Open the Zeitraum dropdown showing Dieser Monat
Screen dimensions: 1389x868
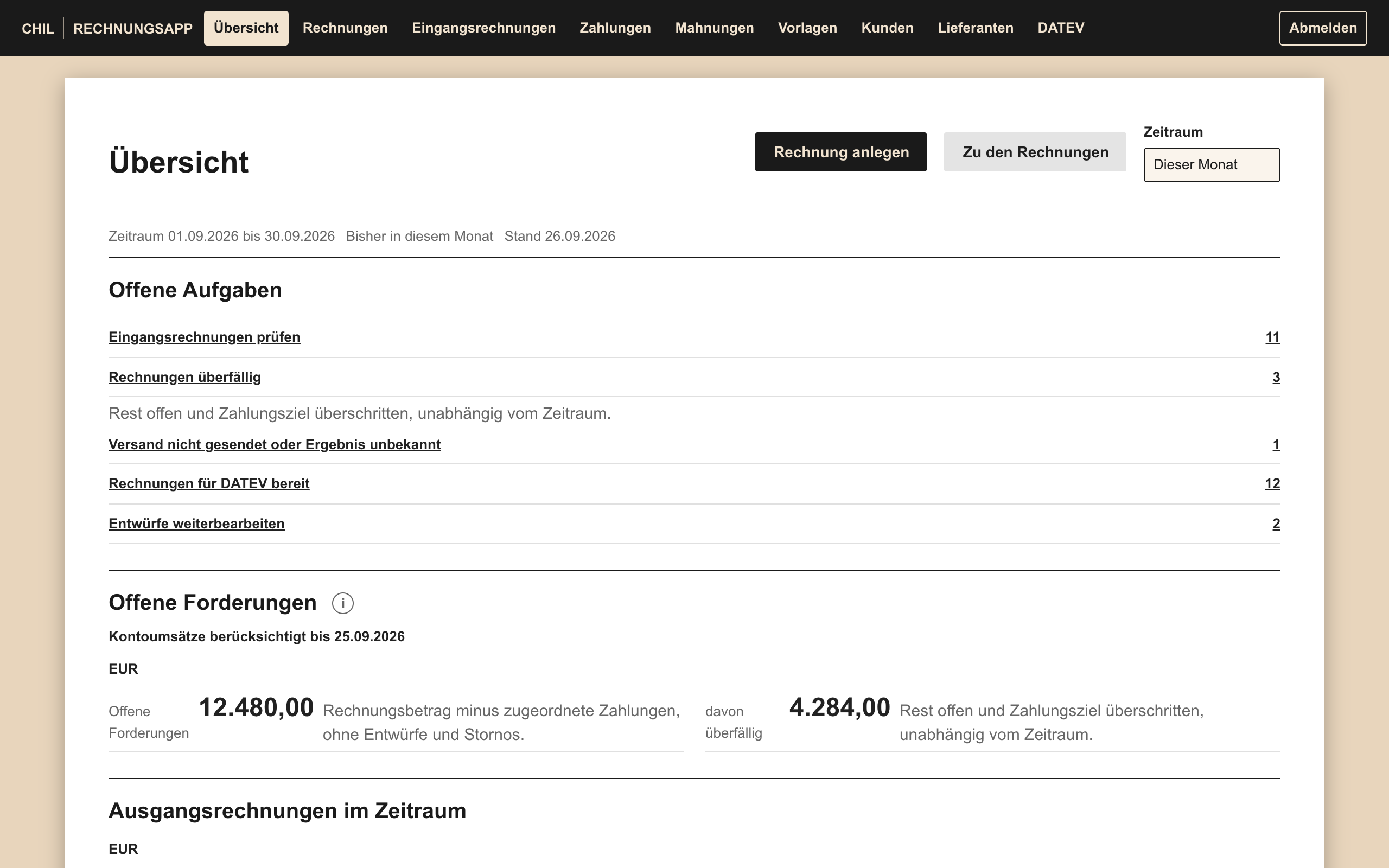[1212, 165]
